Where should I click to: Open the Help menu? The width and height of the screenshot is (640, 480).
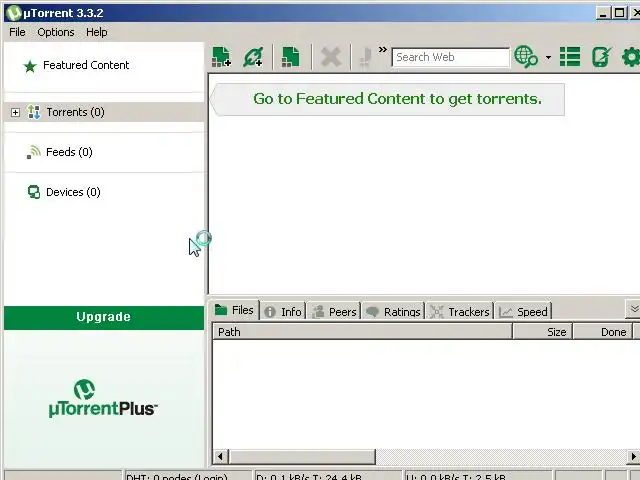pos(97,32)
